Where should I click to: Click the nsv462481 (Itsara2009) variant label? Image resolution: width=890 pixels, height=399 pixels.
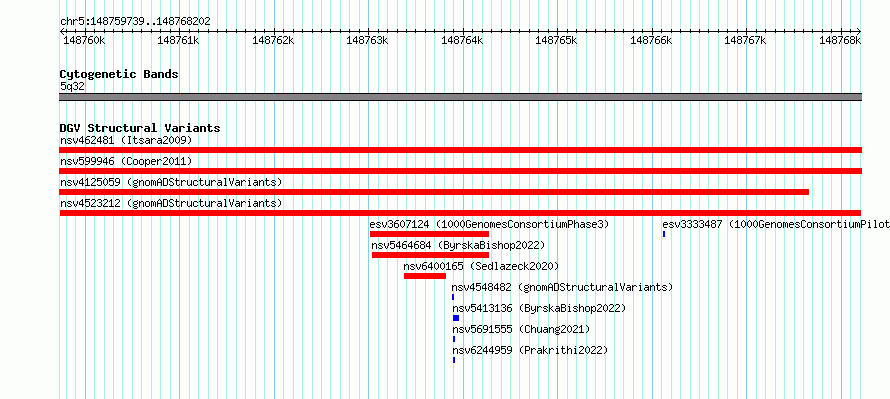(x=126, y=140)
